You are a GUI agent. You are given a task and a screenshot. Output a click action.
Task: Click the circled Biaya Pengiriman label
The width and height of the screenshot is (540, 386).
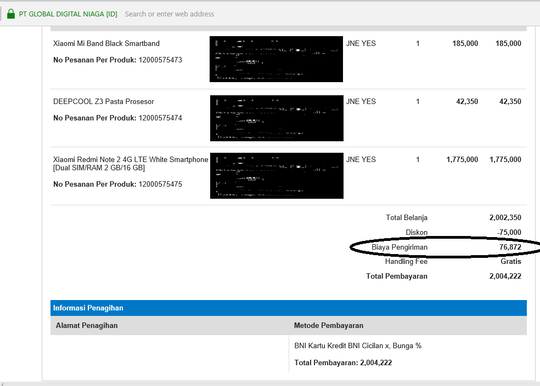pos(399,247)
